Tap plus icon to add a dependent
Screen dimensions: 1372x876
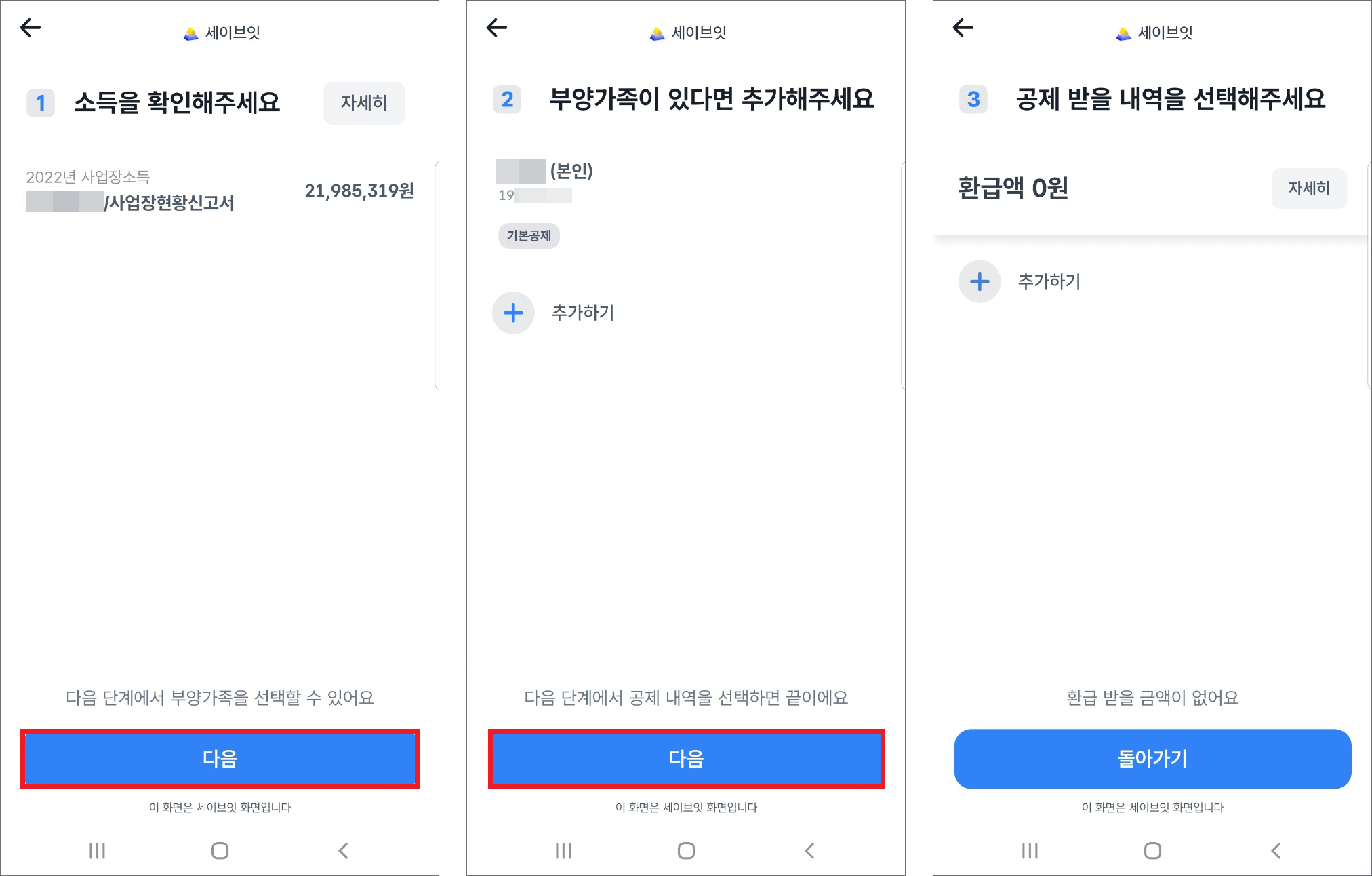[x=513, y=313]
